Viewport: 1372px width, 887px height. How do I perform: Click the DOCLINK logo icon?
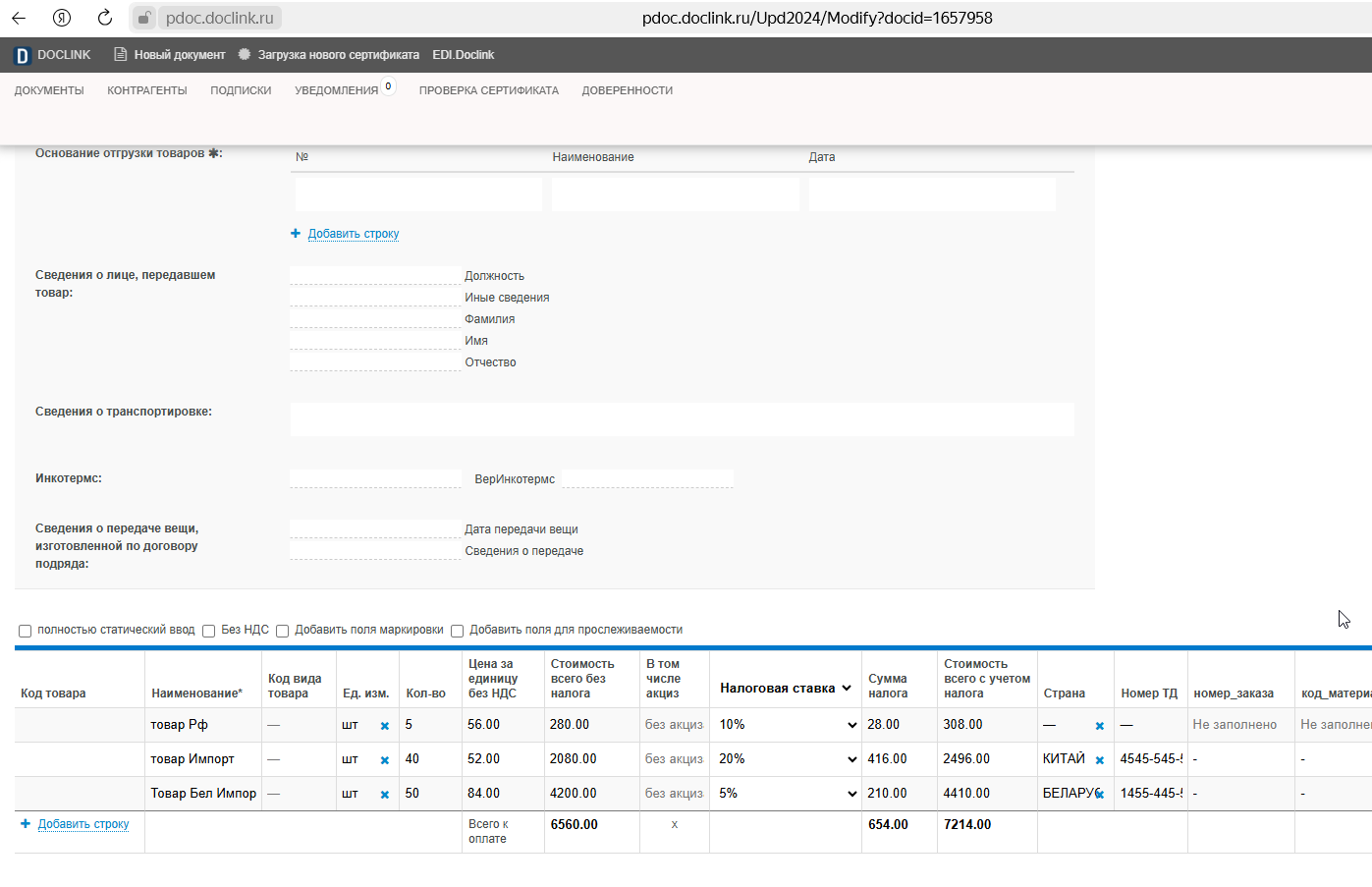[x=23, y=56]
